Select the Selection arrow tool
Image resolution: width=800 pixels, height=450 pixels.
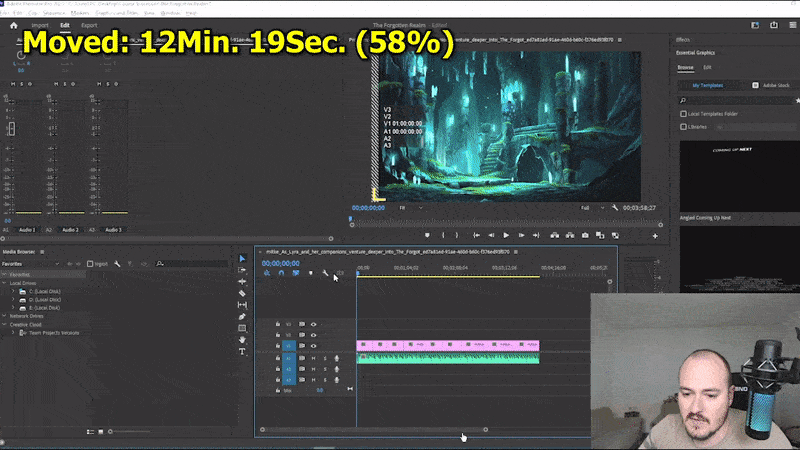tap(242, 259)
